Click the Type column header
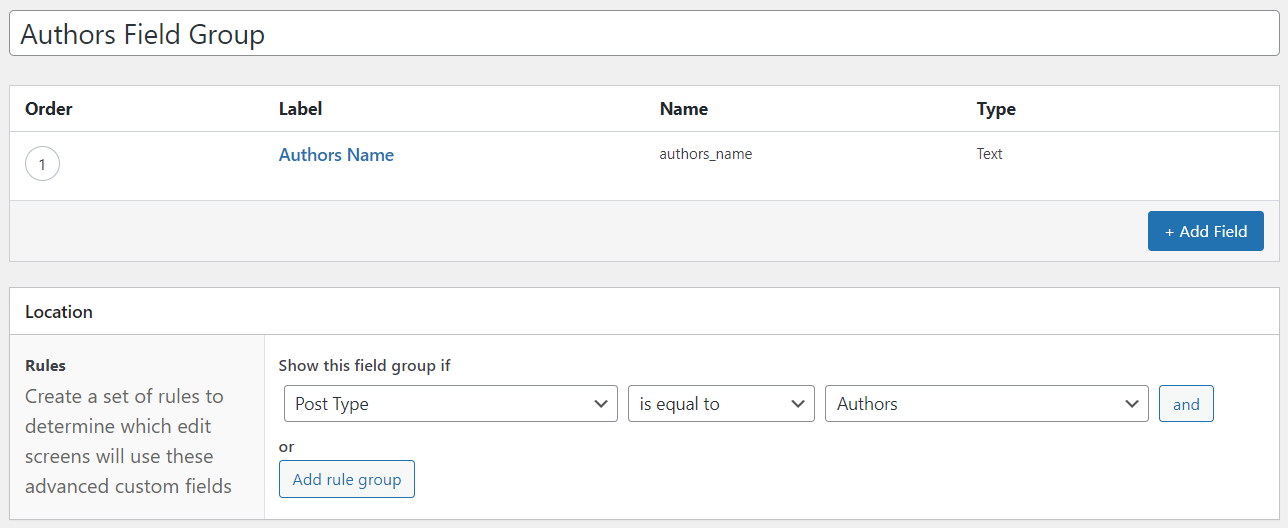 pos(996,109)
